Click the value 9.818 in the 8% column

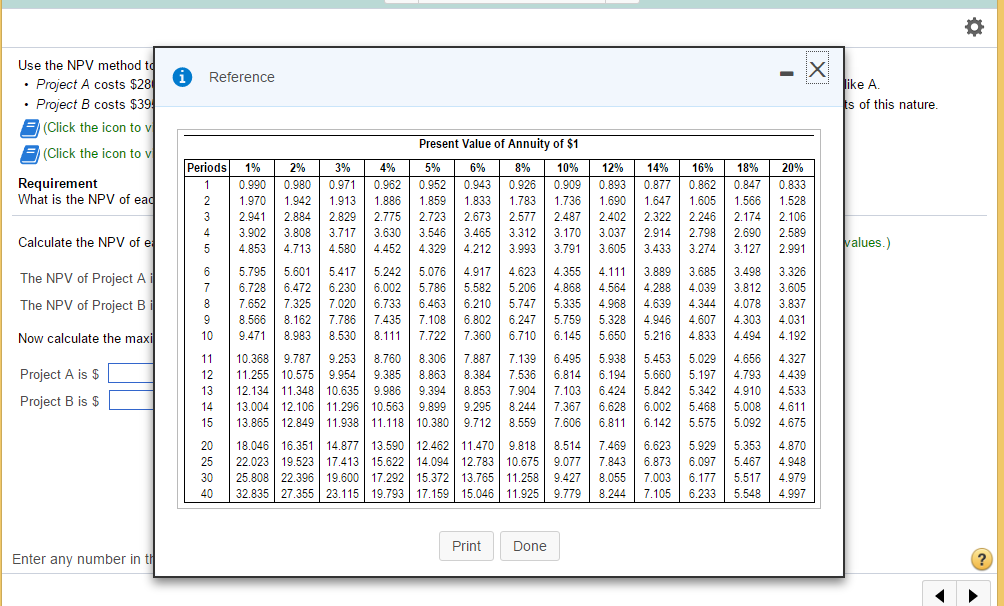tap(522, 446)
